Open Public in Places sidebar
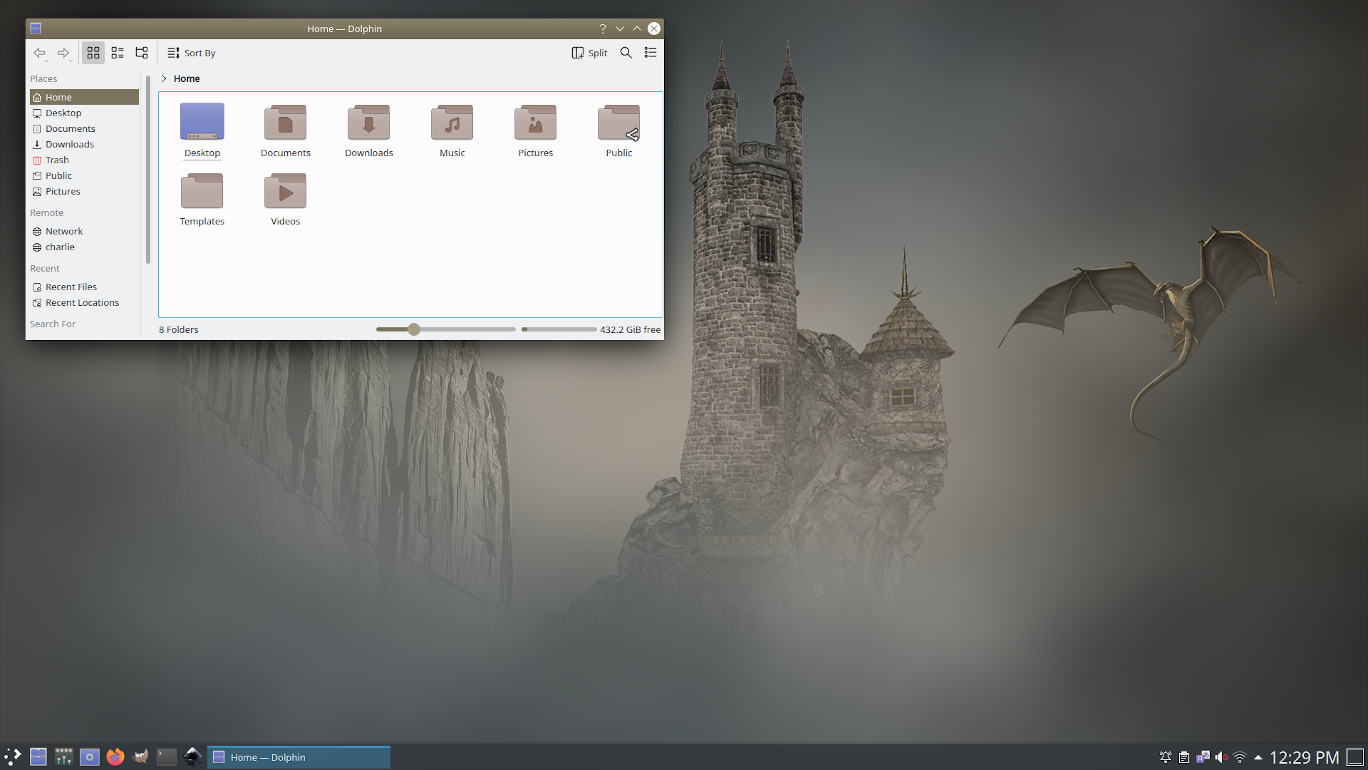Viewport: 1368px width, 770px height. tap(84, 176)
